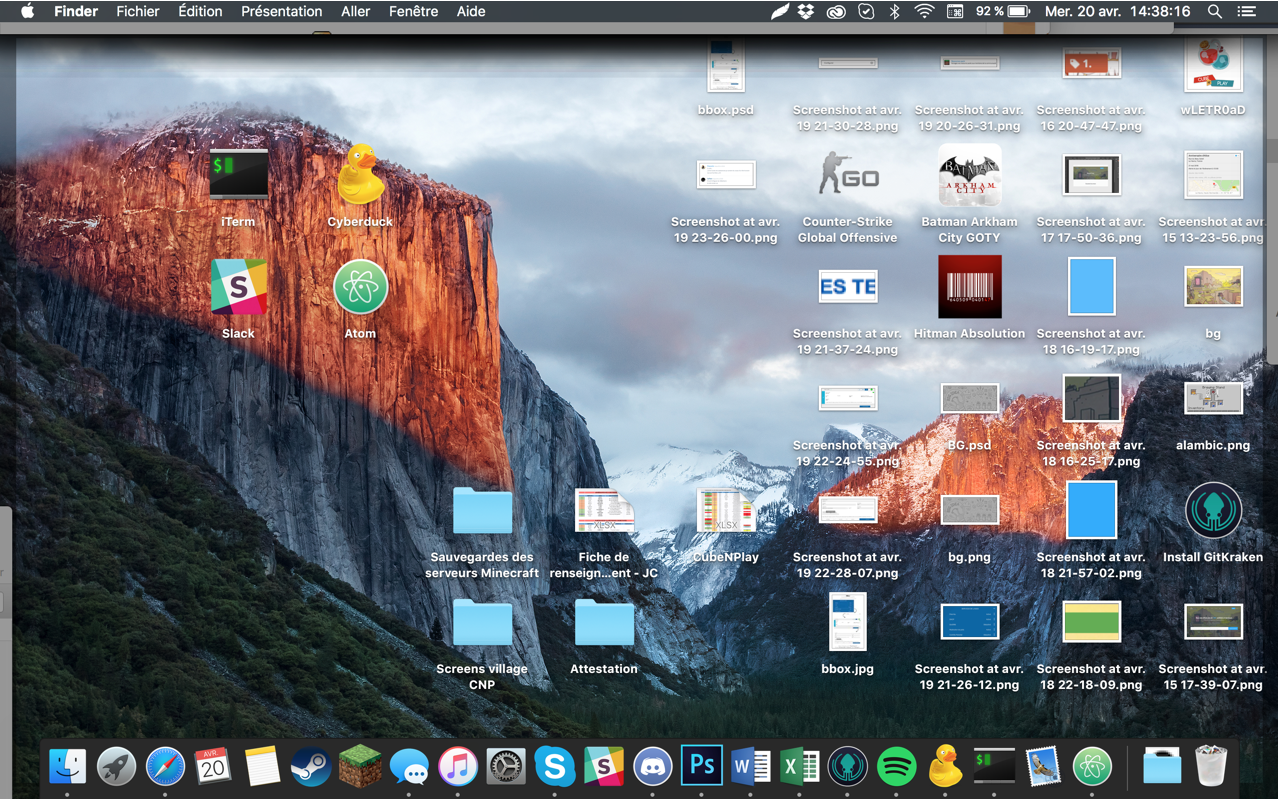Open the Présentation menu
Viewport: 1279px width, 799px height.
(x=281, y=12)
